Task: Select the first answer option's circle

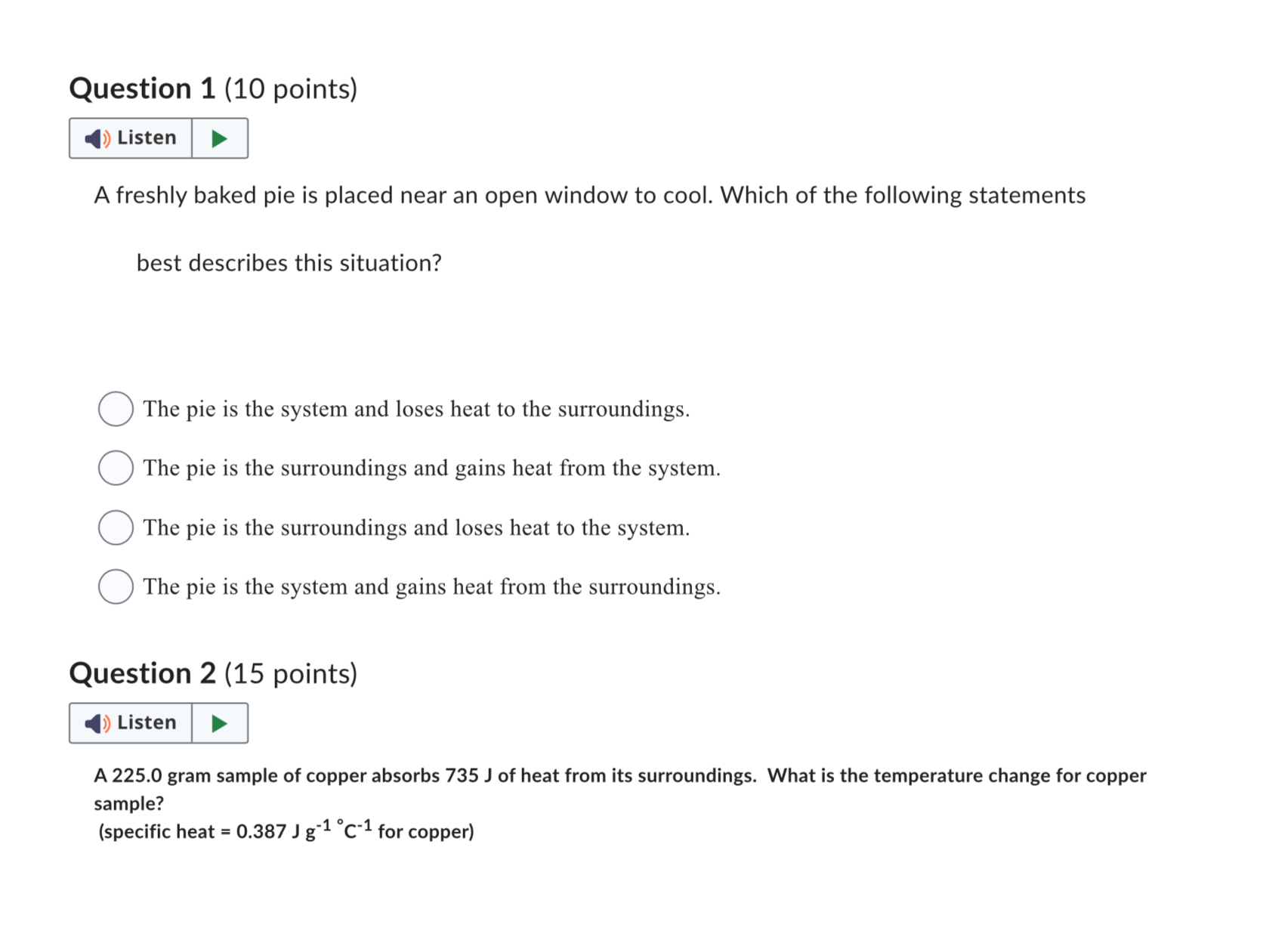Action: point(116,409)
